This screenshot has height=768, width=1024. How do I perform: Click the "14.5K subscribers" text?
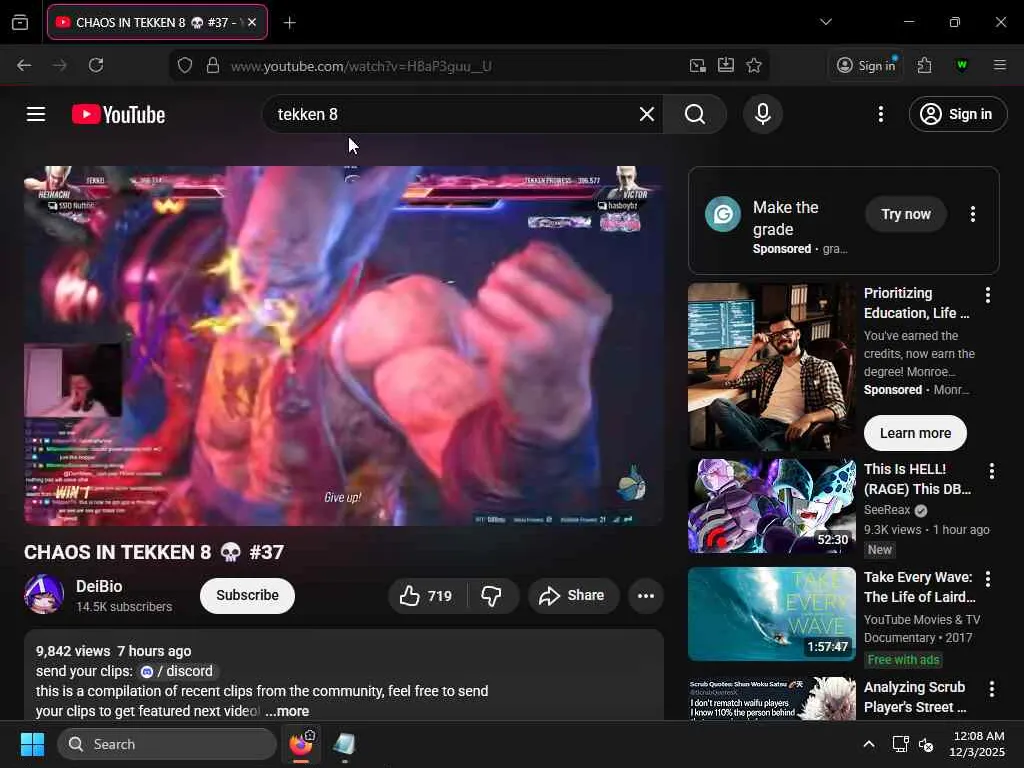click(x=123, y=607)
